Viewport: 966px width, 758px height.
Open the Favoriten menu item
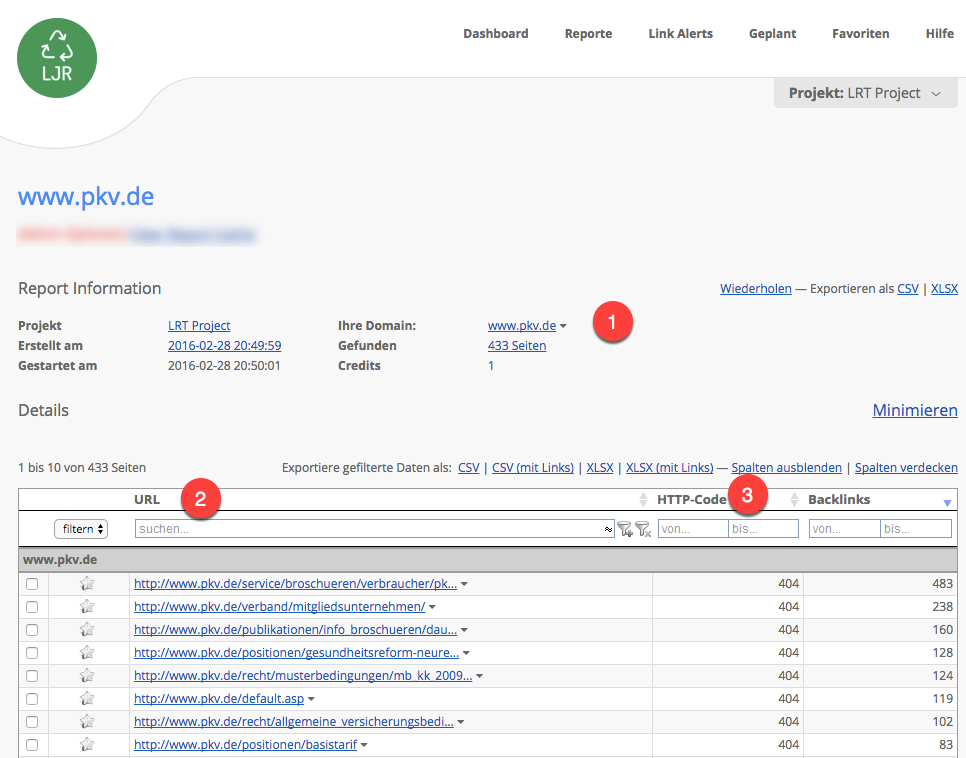point(861,34)
